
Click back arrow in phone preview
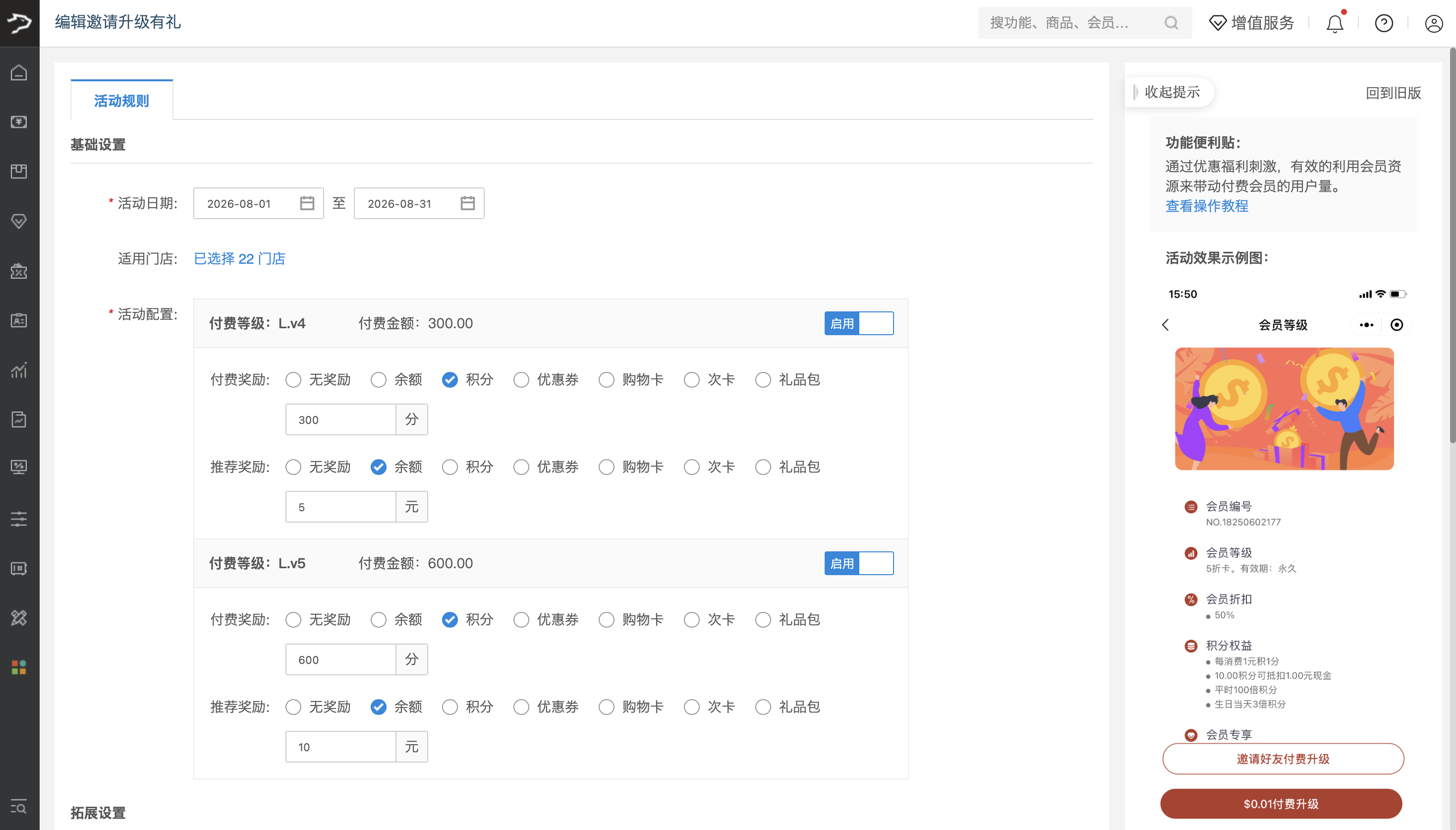(1166, 325)
